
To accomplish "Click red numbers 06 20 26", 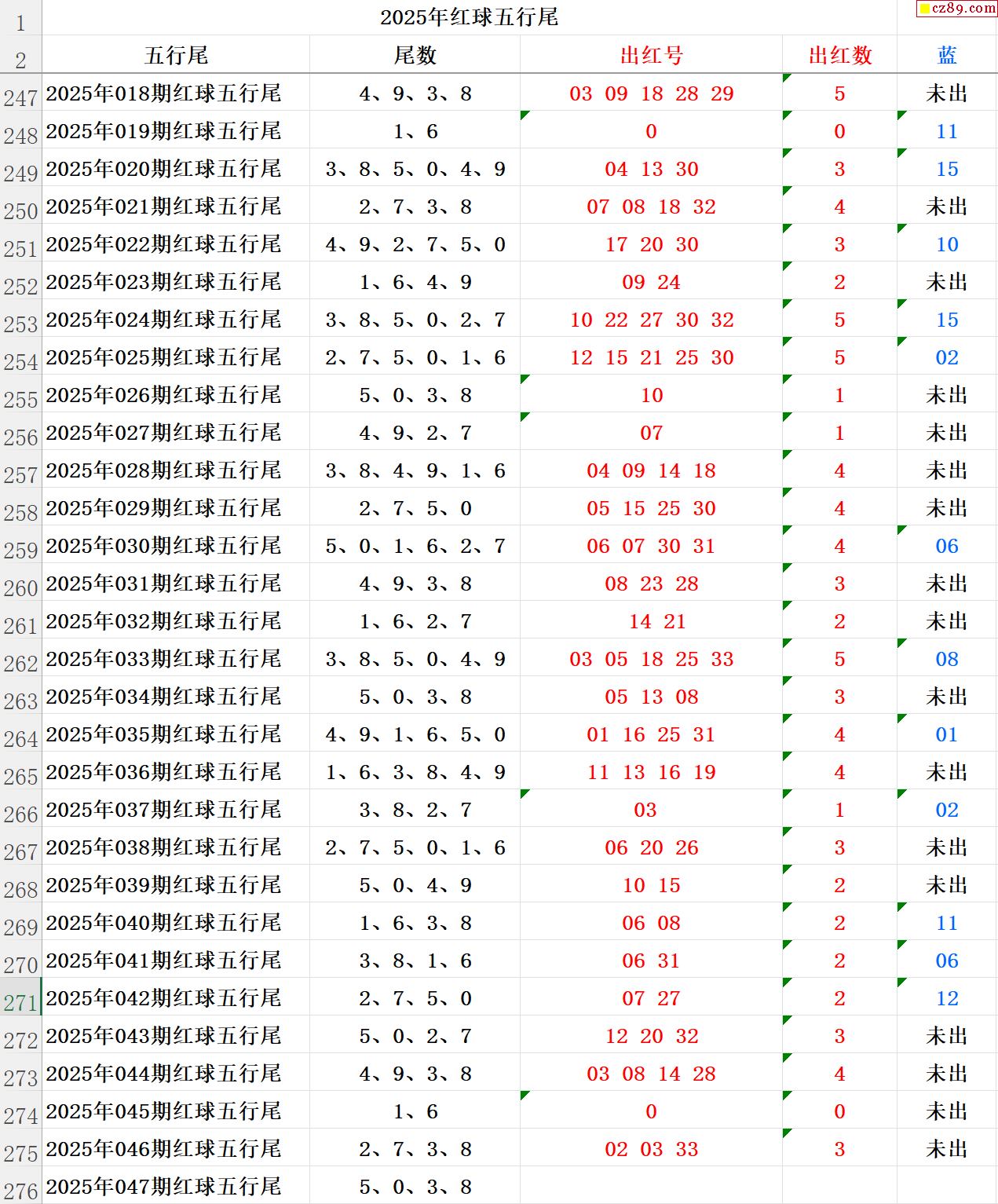I will click(x=651, y=847).
